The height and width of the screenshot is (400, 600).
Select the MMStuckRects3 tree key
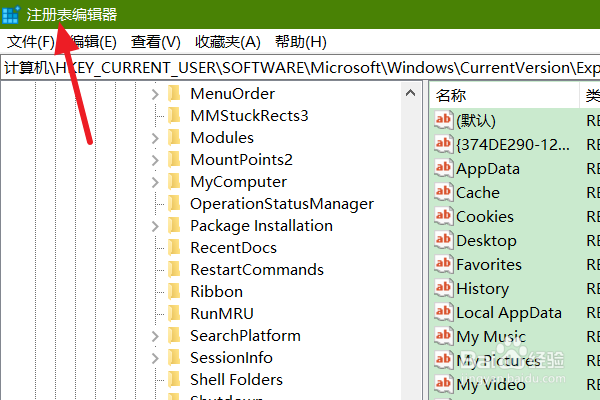coord(249,116)
